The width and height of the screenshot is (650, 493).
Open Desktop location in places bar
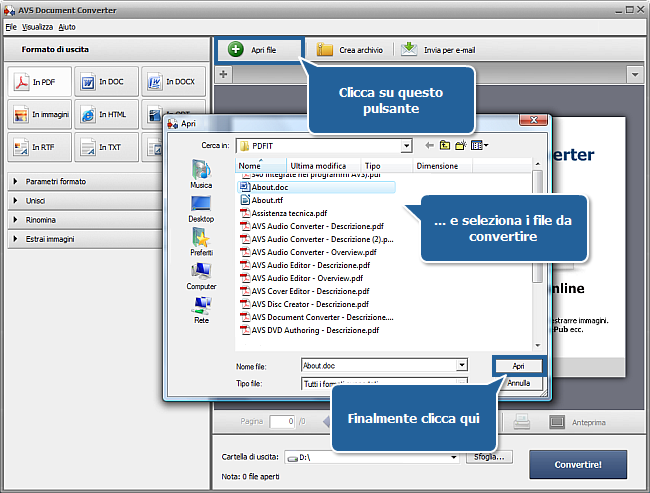click(x=201, y=209)
